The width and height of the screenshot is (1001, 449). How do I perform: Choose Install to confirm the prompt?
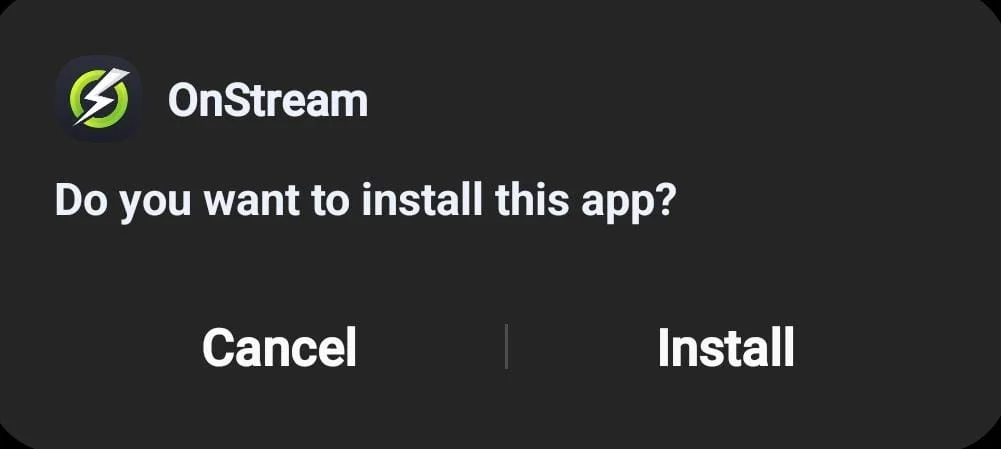pyautogui.click(x=726, y=347)
